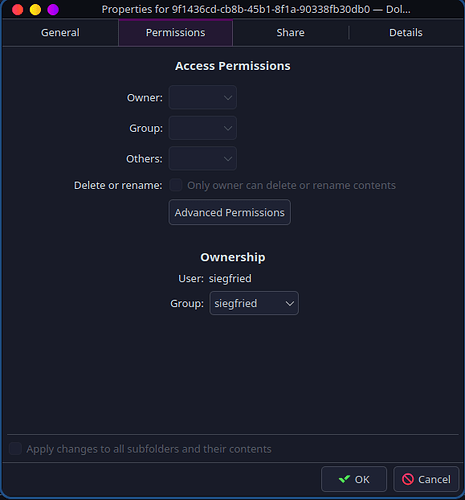The image size is (465, 500).
Task: Click the chevron arrow in the Others combo box
Action: (x=228, y=159)
